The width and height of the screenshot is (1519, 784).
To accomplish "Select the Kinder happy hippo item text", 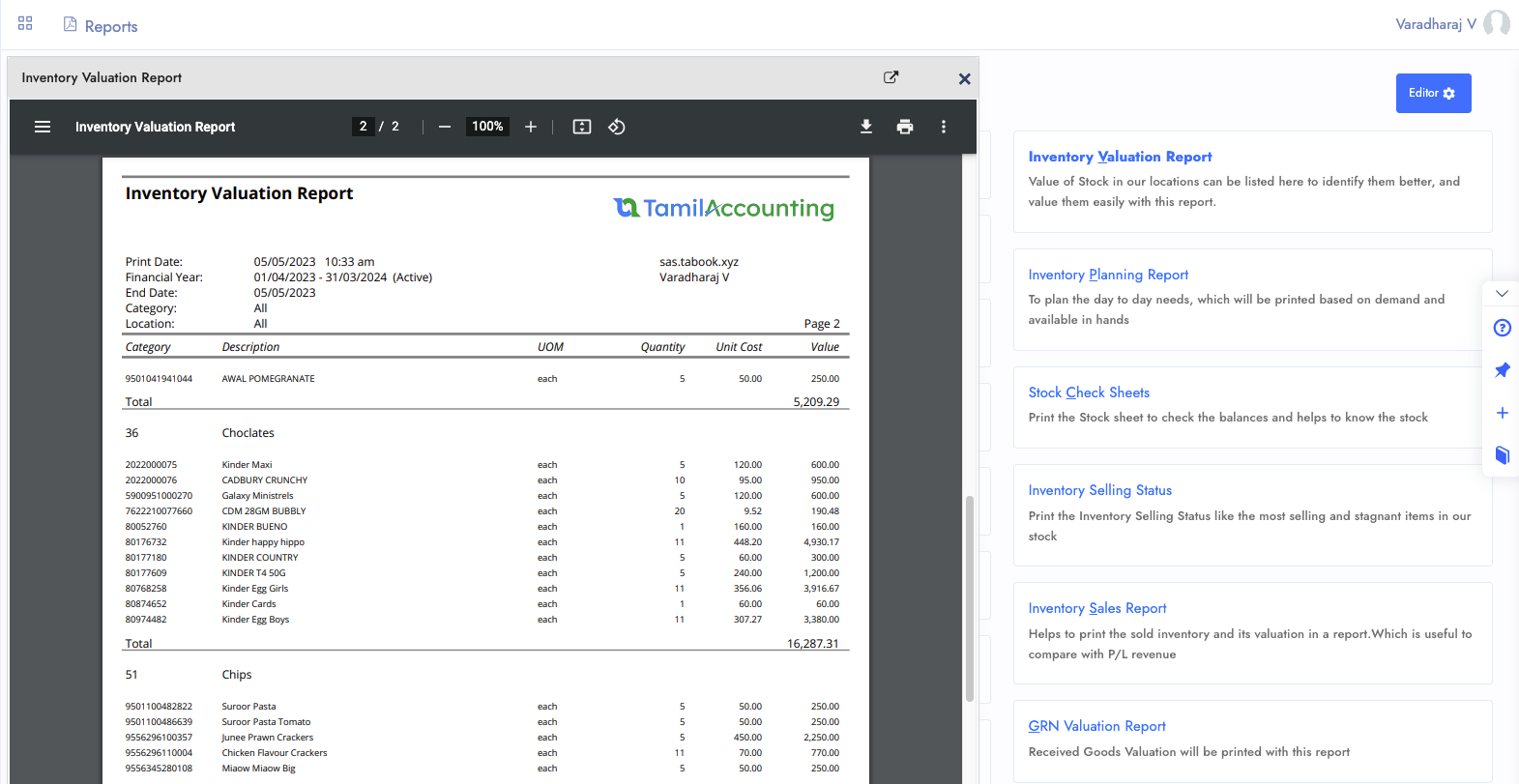I will [263, 542].
